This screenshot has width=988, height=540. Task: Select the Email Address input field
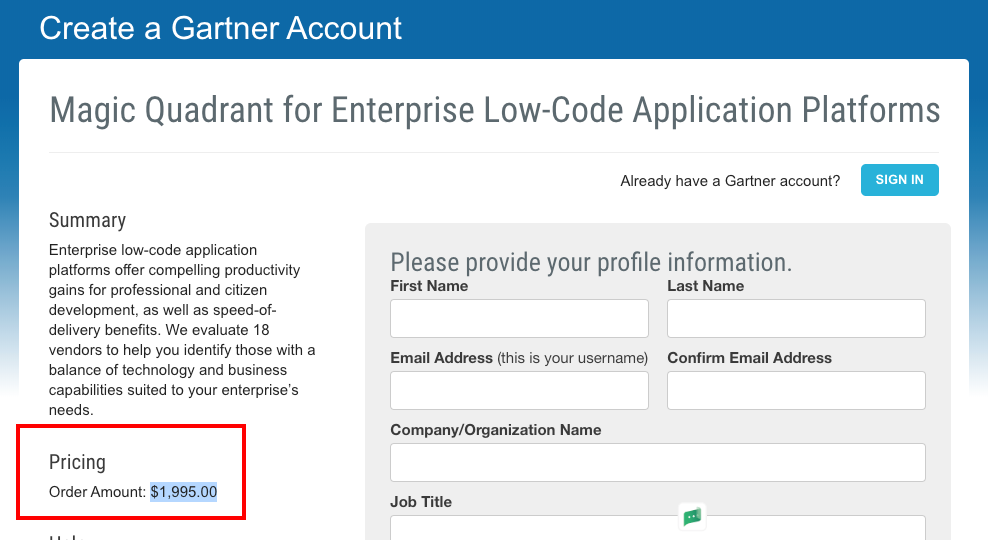(x=519, y=390)
